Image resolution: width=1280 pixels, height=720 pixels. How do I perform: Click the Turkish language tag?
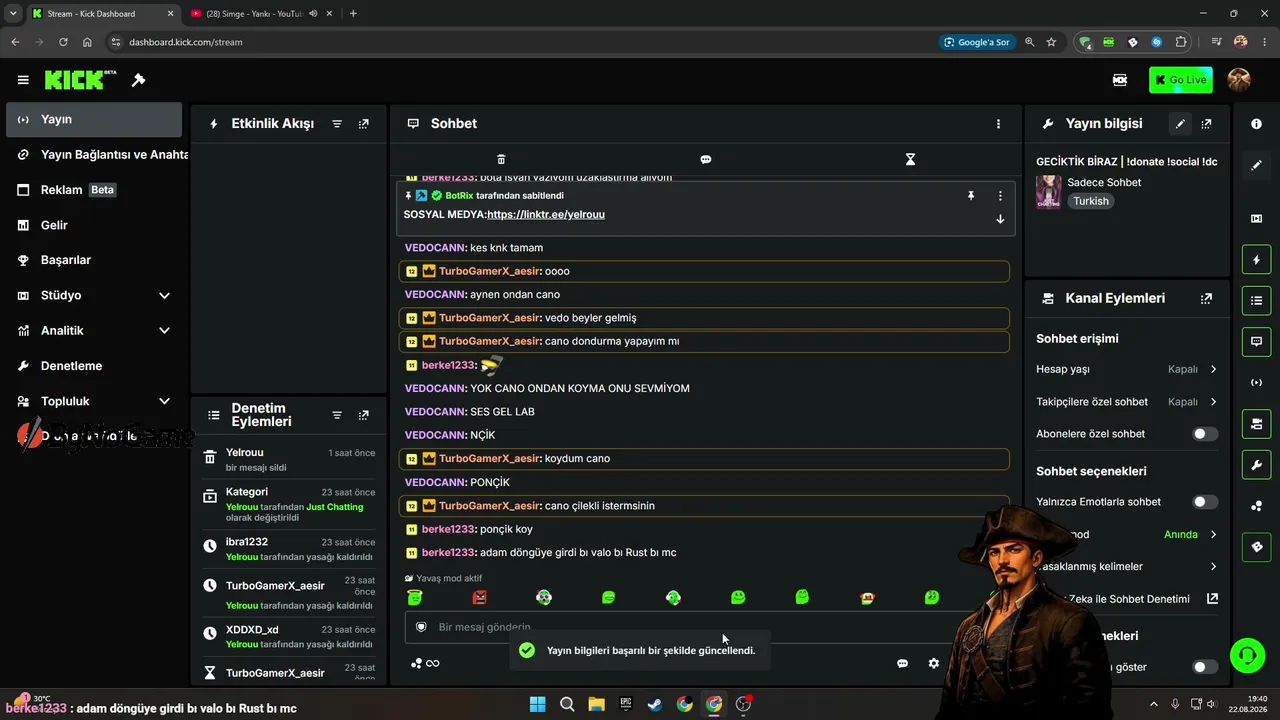[x=1091, y=201]
